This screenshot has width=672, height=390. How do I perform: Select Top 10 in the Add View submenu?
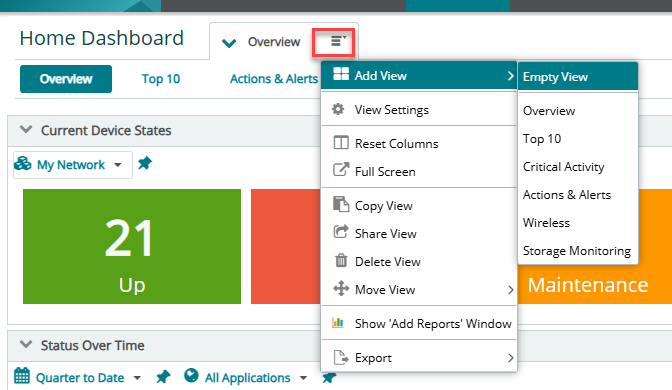point(578,139)
